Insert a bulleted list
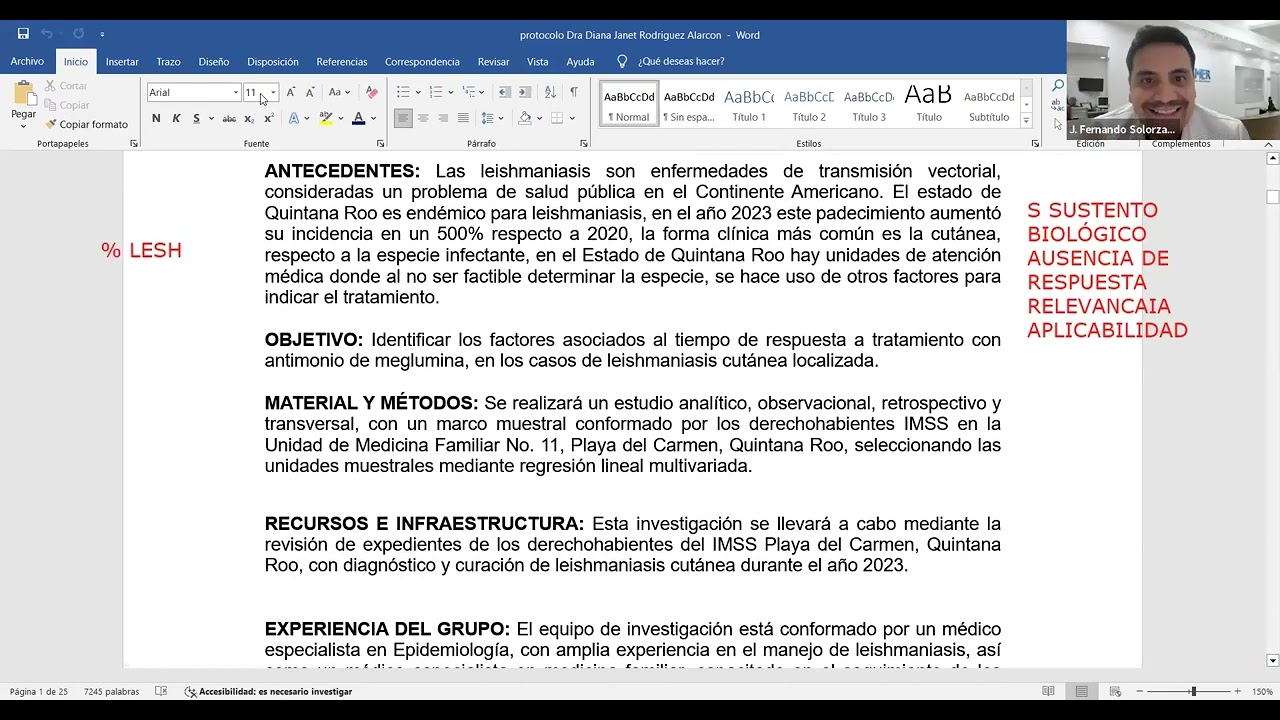This screenshot has width=1280, height=720. pyautogui.click(x=402, y=92)
